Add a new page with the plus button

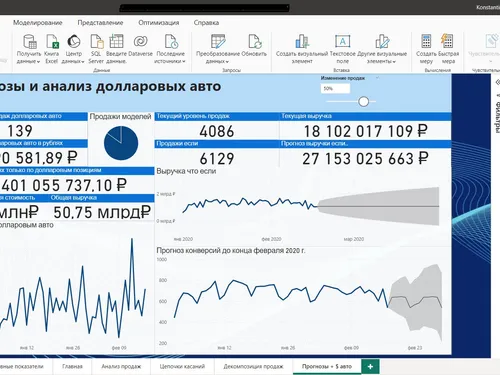[370, 367]
